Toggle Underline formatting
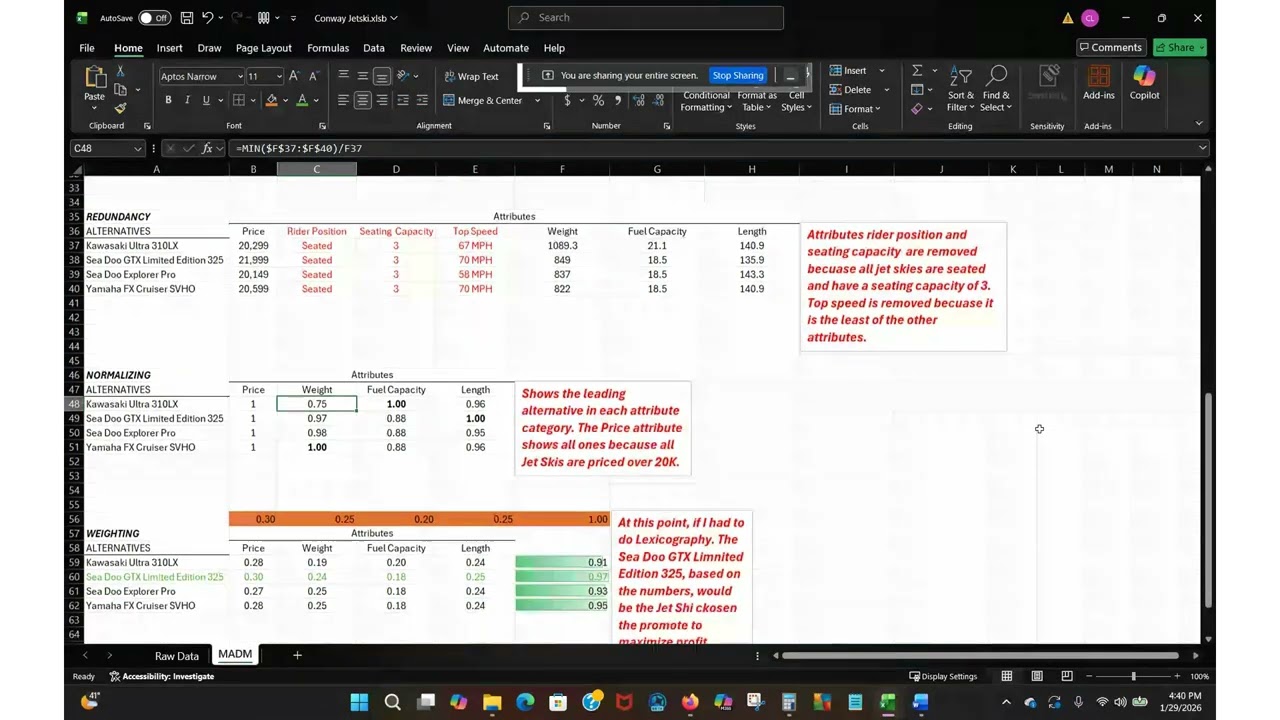The image size is (1280, 720). tap(206, 100)
